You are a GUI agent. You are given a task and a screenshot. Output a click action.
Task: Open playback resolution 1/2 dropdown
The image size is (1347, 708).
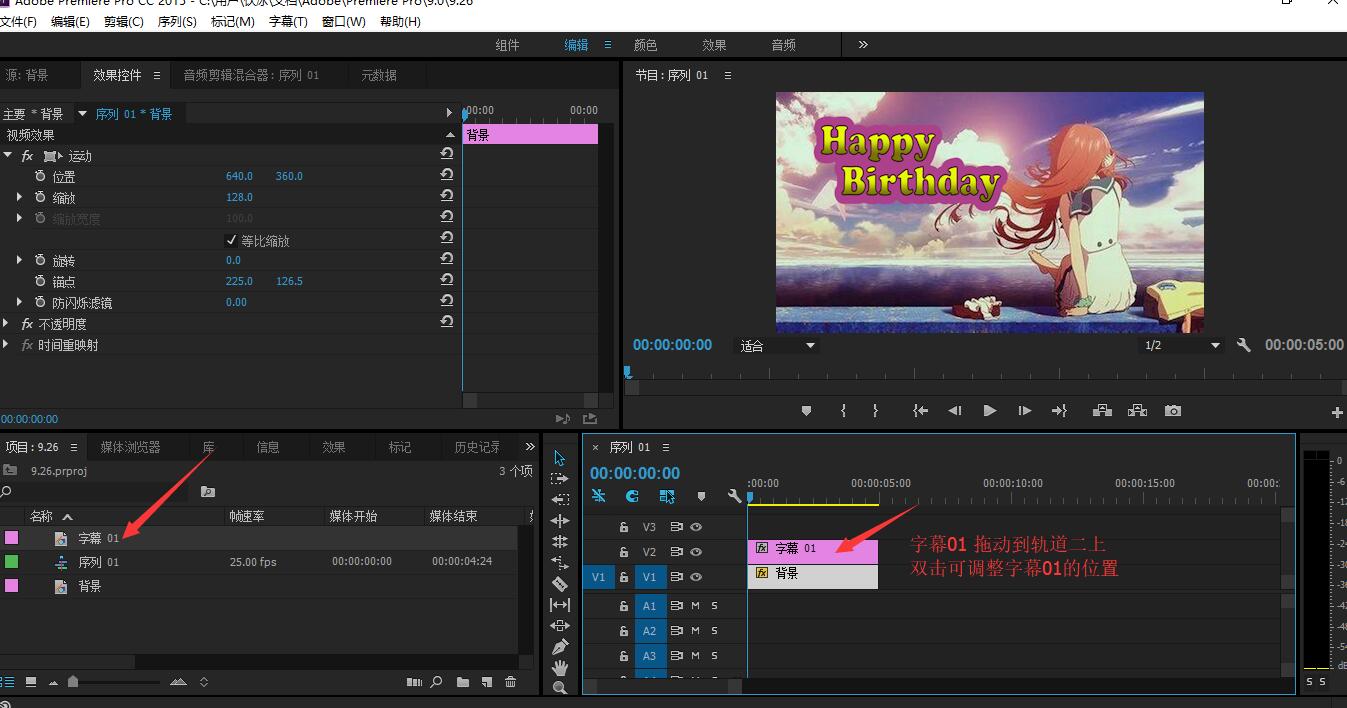(1183, 345)
